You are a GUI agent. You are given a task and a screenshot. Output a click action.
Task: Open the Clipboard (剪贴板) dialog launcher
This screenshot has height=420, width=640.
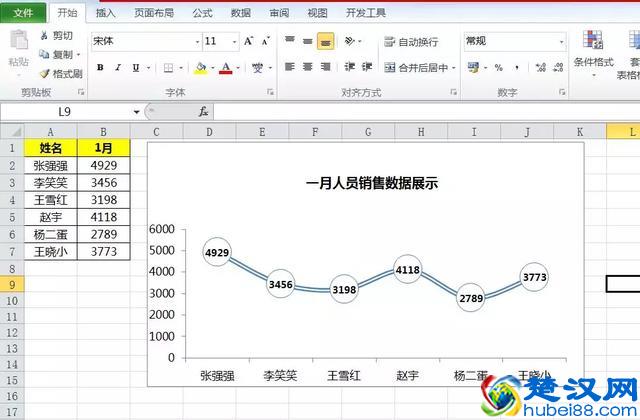81,92
